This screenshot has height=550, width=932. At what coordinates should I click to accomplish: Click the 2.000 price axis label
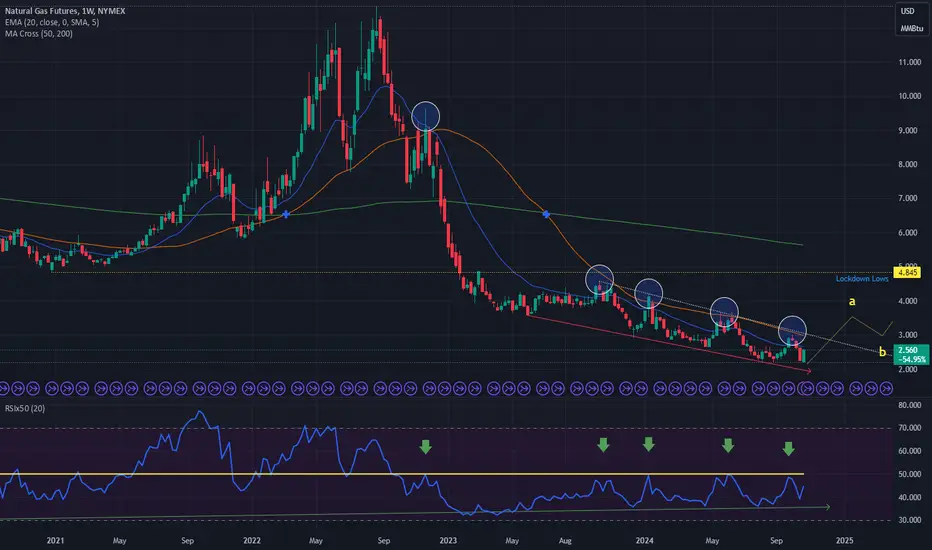(x=909, y=370)
